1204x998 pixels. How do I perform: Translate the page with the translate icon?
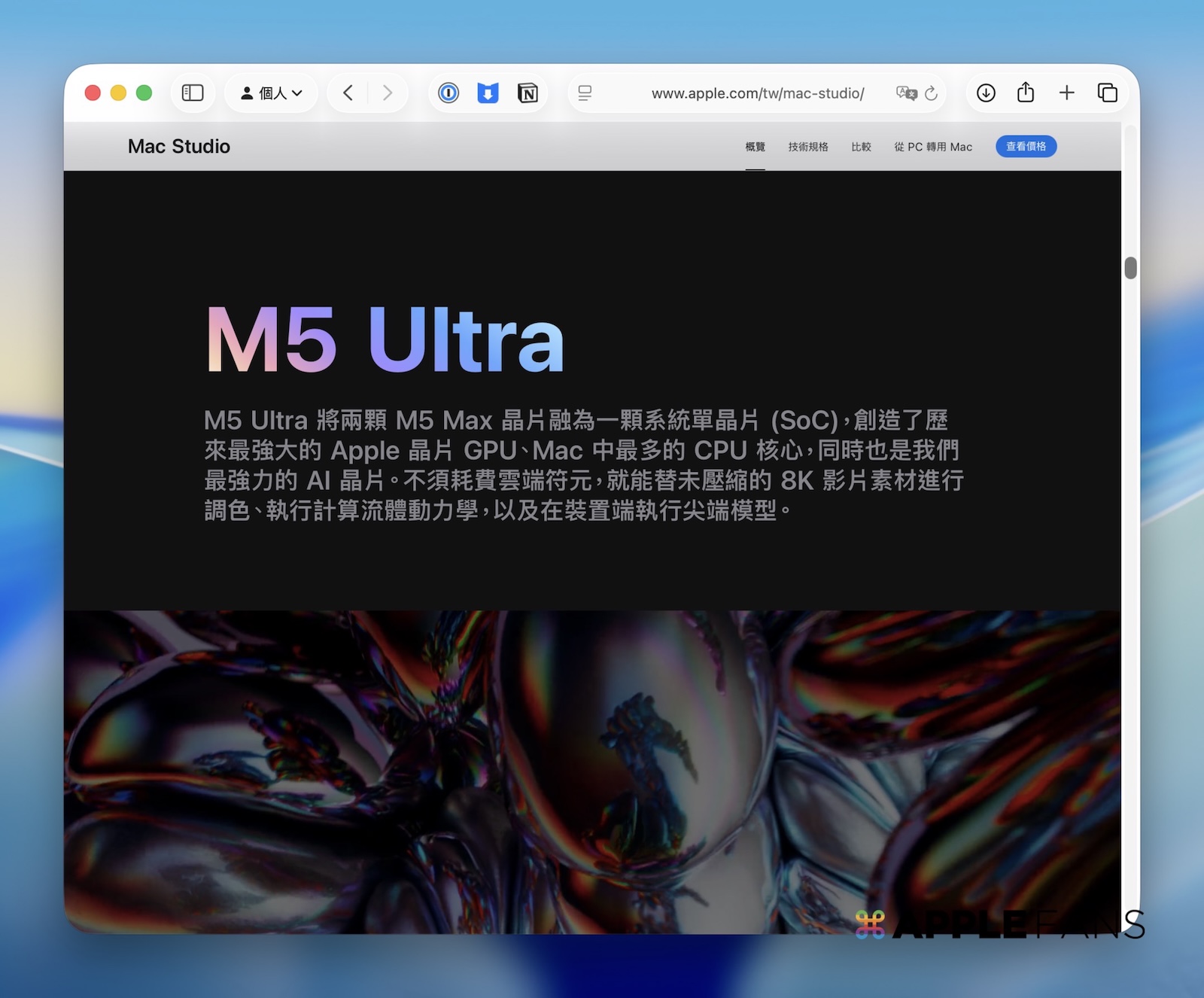[907, 93]
